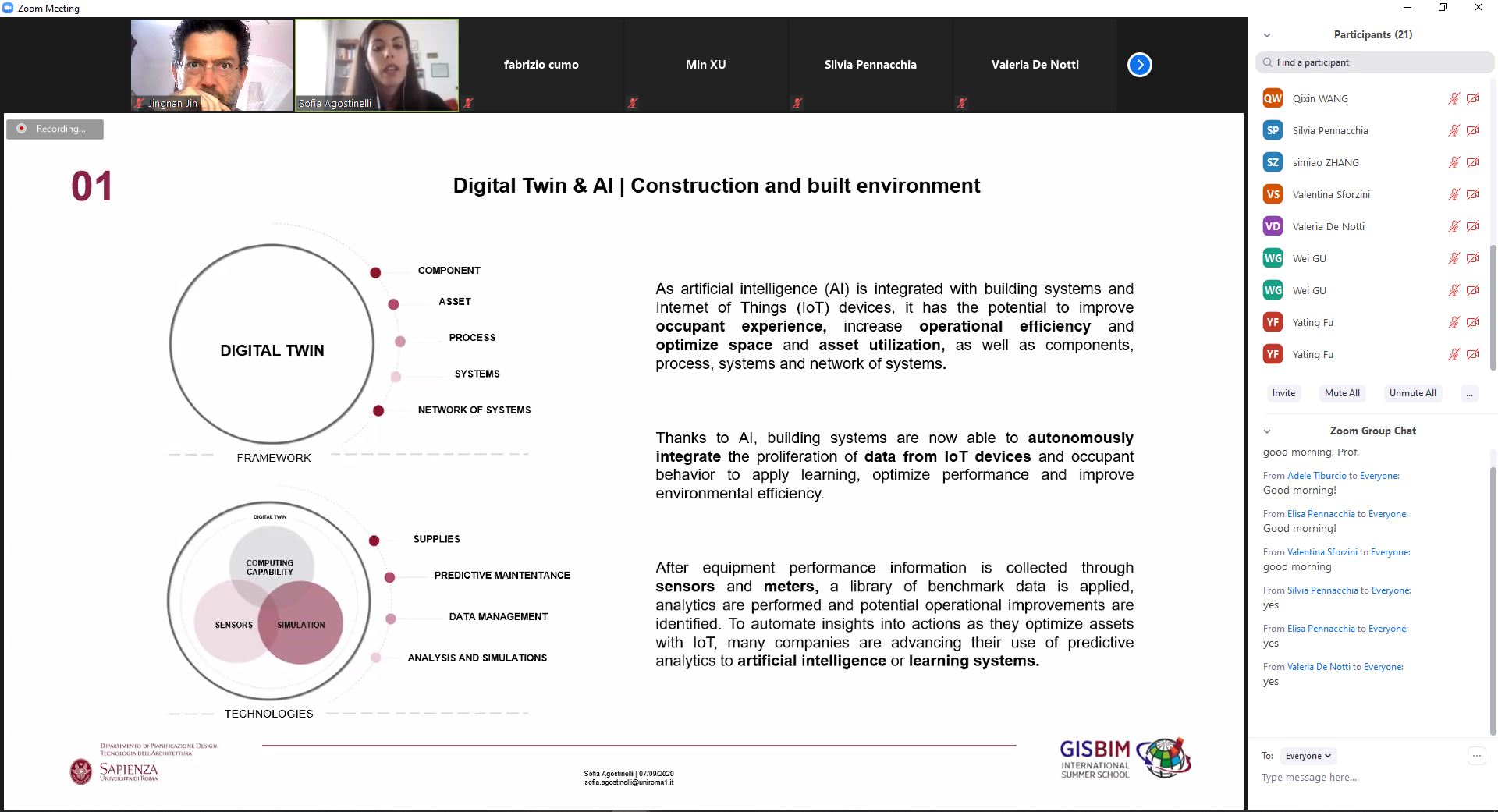The height and width of the screenshot is (812, 1498).
Task: Click Adele Tiburcio sender name in chat
Action: pos(1316,476)
